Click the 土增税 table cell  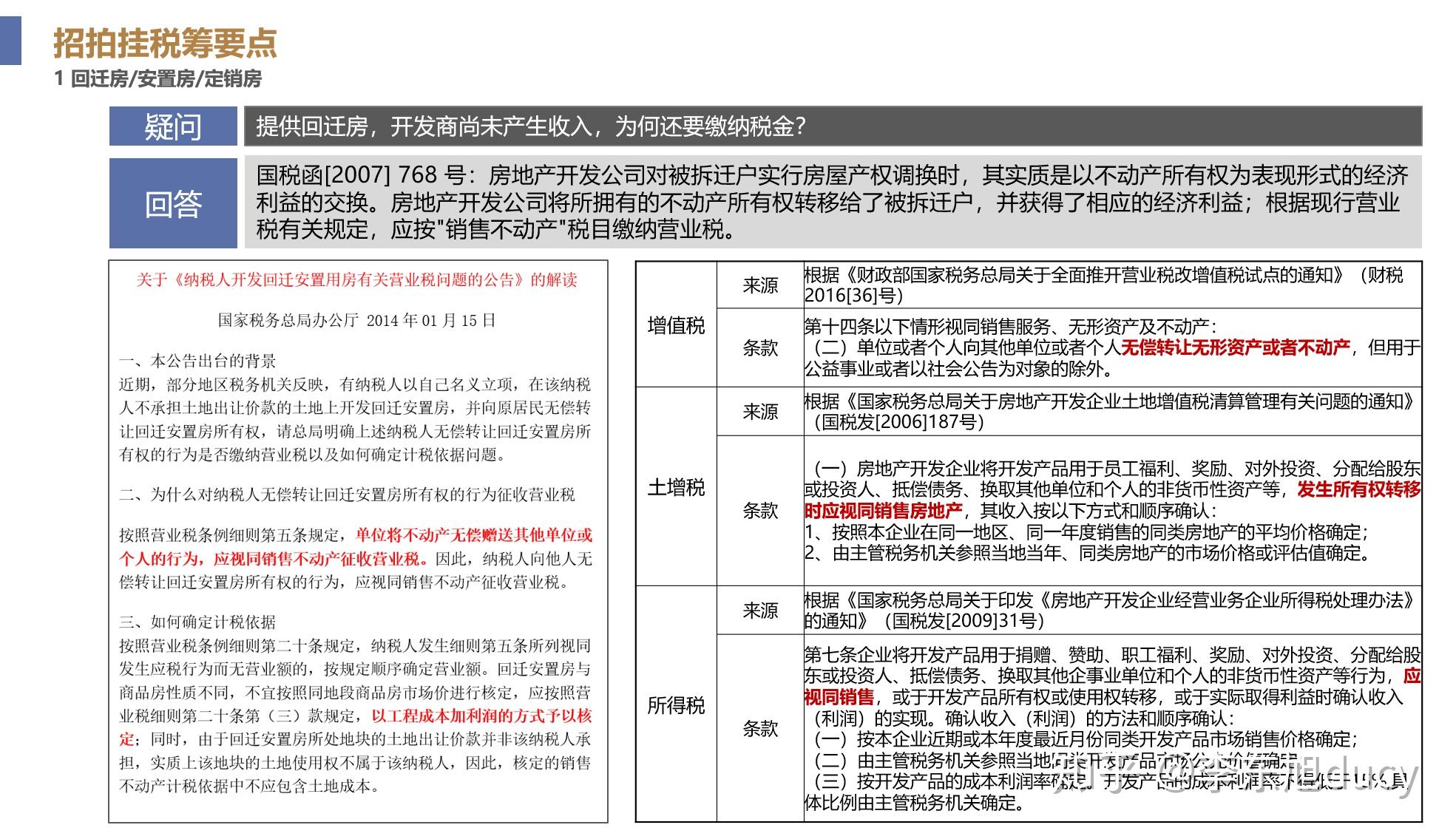(x=676, y=487)
